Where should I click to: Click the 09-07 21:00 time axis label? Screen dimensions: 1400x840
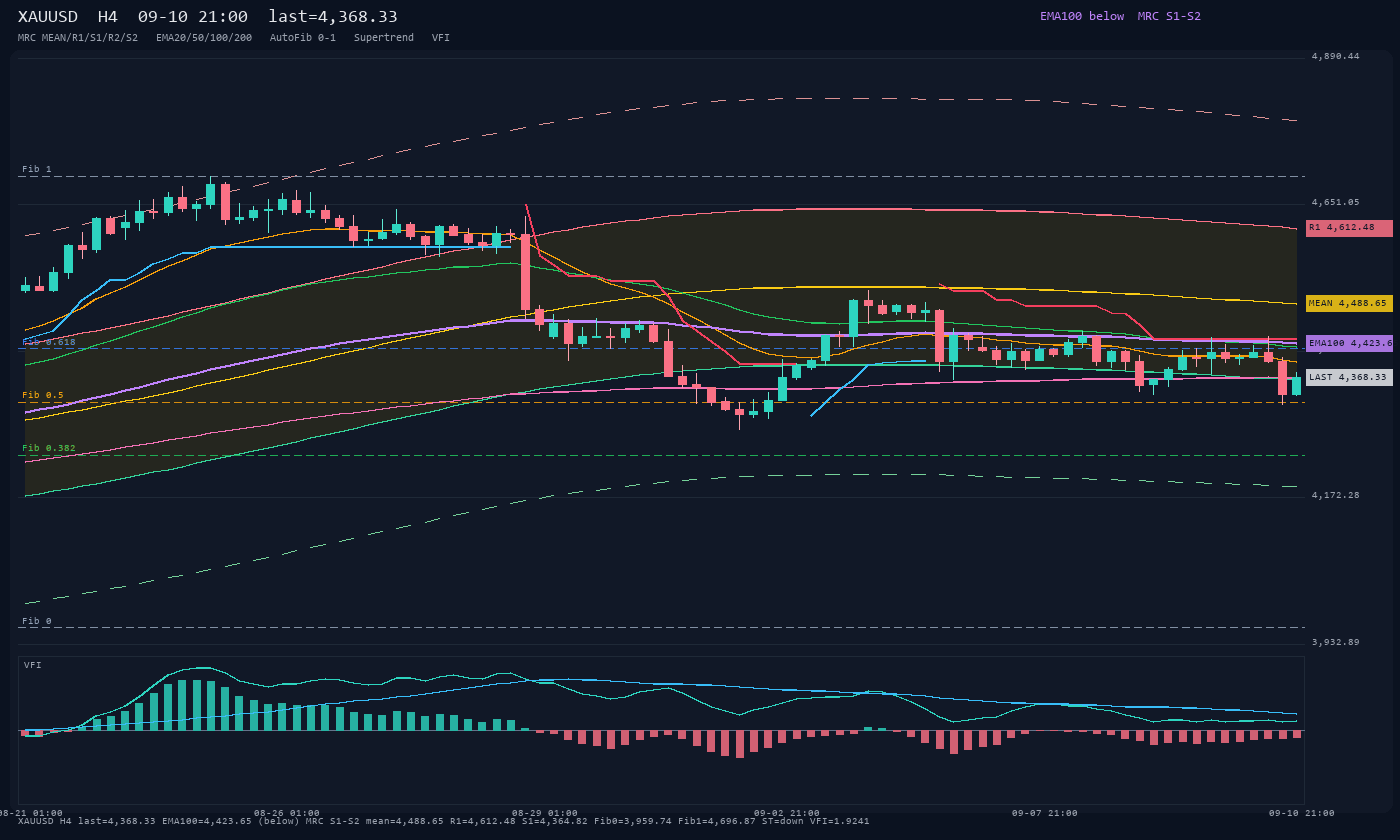pyautogui.click(x=1045, y=813)
